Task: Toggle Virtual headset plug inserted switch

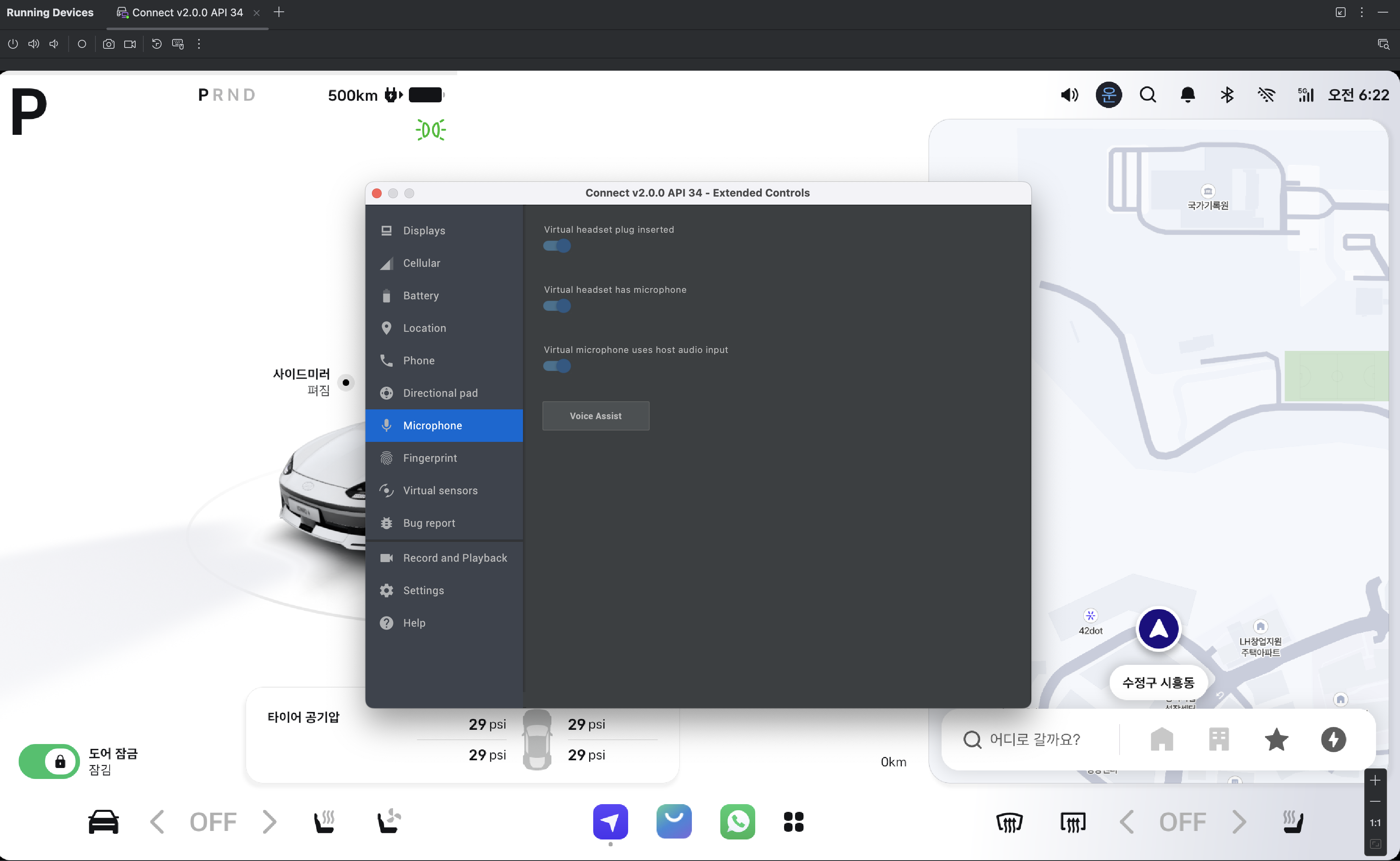Action: [557, 246]
